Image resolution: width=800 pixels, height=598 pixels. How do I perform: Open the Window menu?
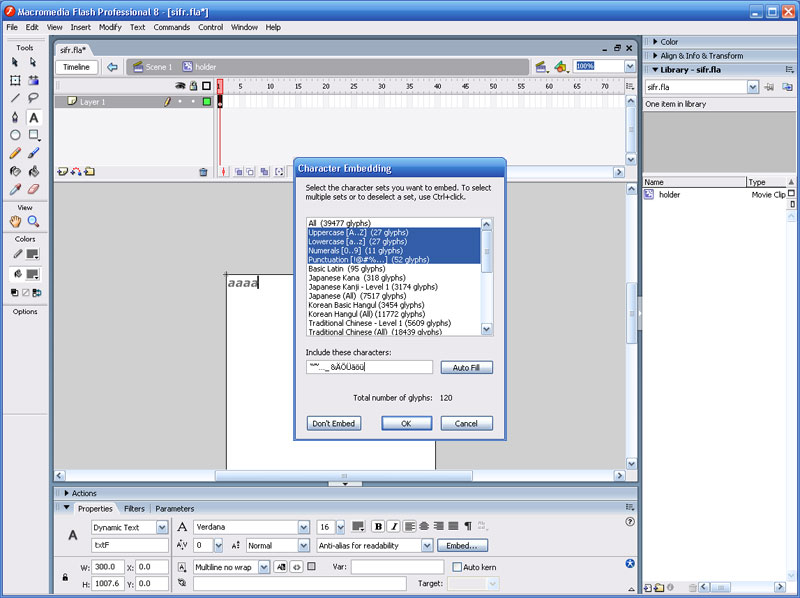pos(244,27)
